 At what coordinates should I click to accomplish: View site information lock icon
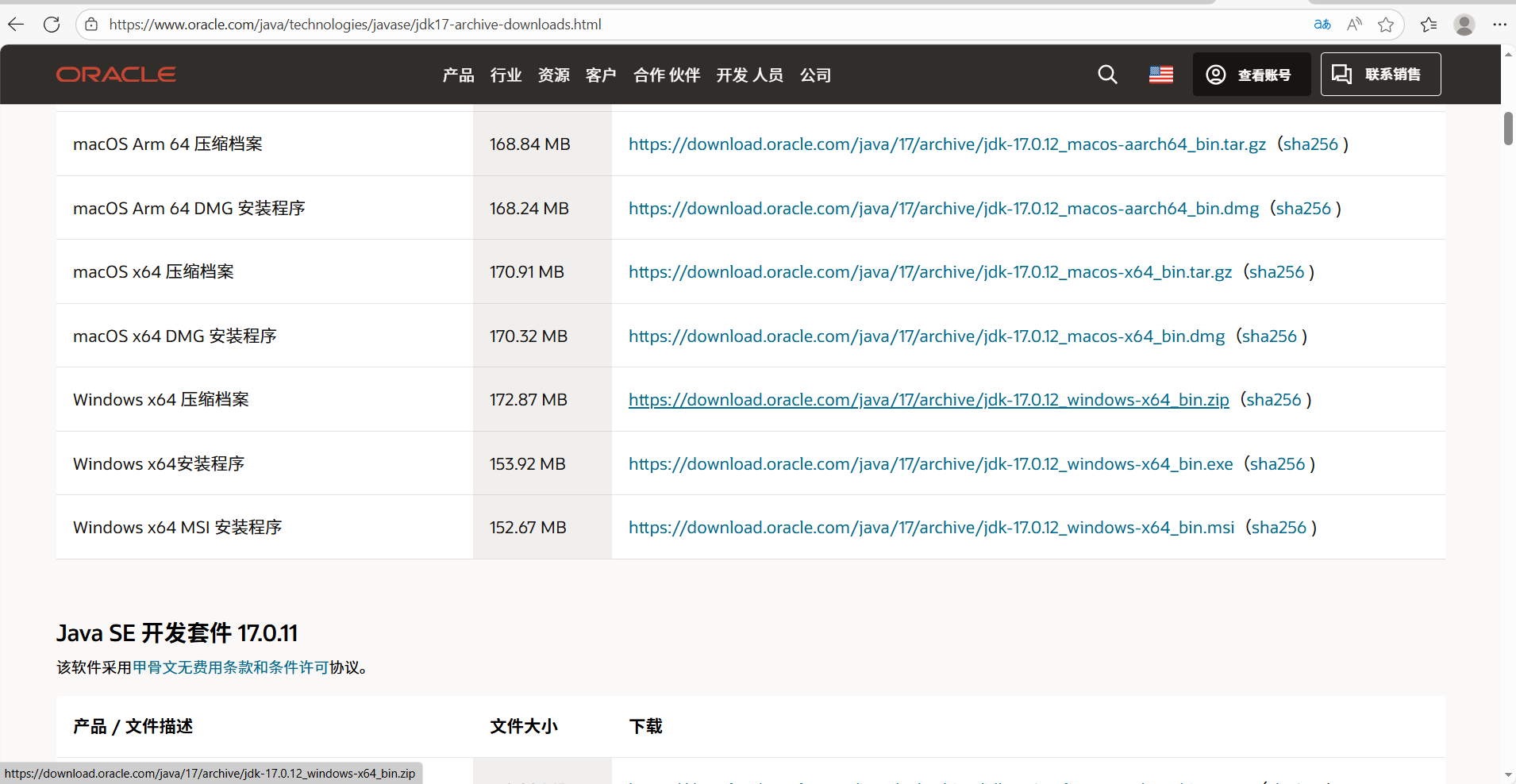coord(92,25)
